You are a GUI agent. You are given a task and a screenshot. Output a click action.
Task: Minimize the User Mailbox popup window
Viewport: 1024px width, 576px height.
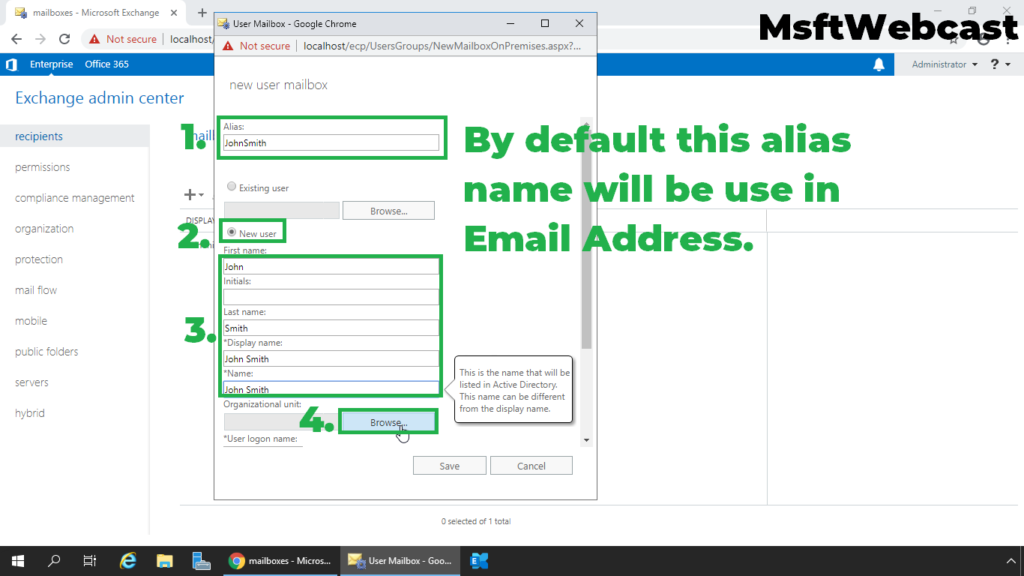(511, 24)
